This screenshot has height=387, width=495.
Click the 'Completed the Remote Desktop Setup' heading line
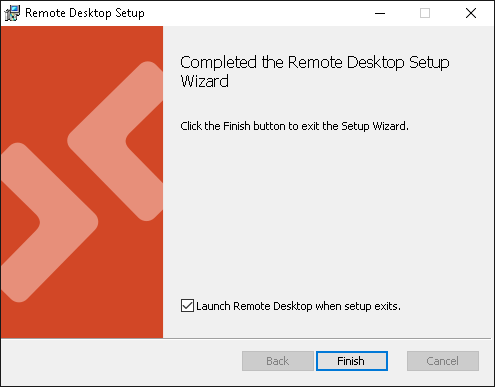pyautogui.click(x=315, y=62)
